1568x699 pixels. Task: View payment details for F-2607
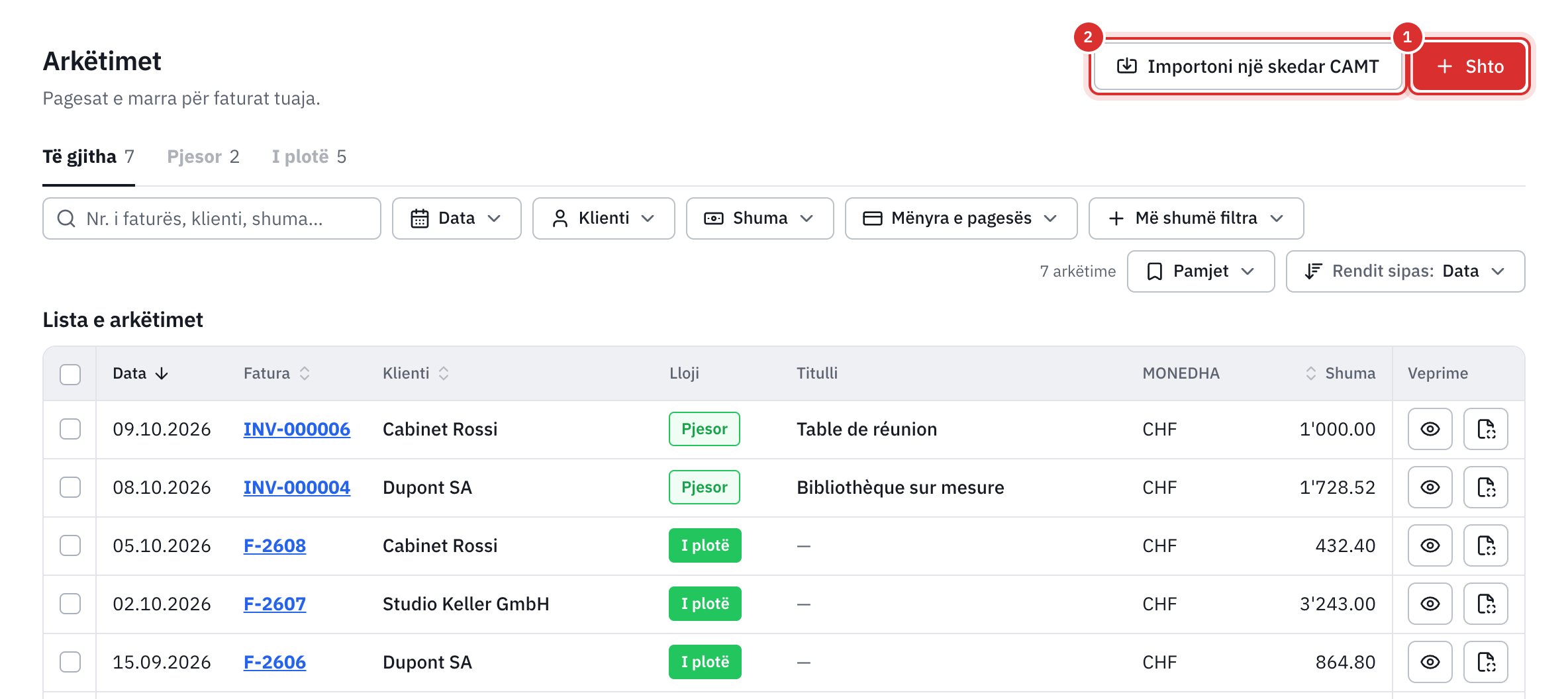click(x=1430, y=604)
